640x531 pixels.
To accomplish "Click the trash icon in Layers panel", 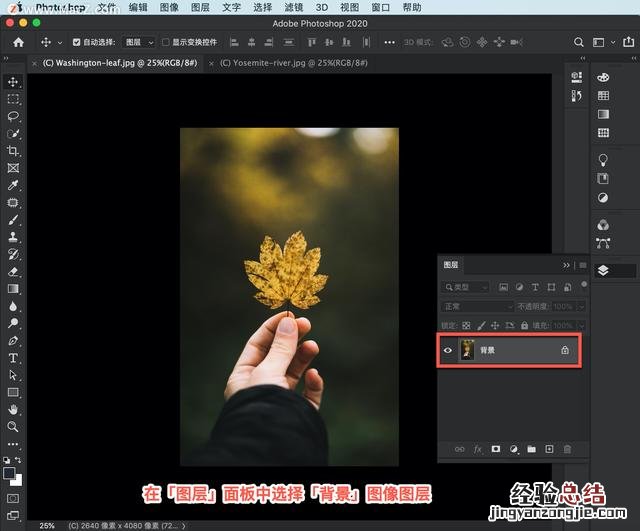I will 567,450.
